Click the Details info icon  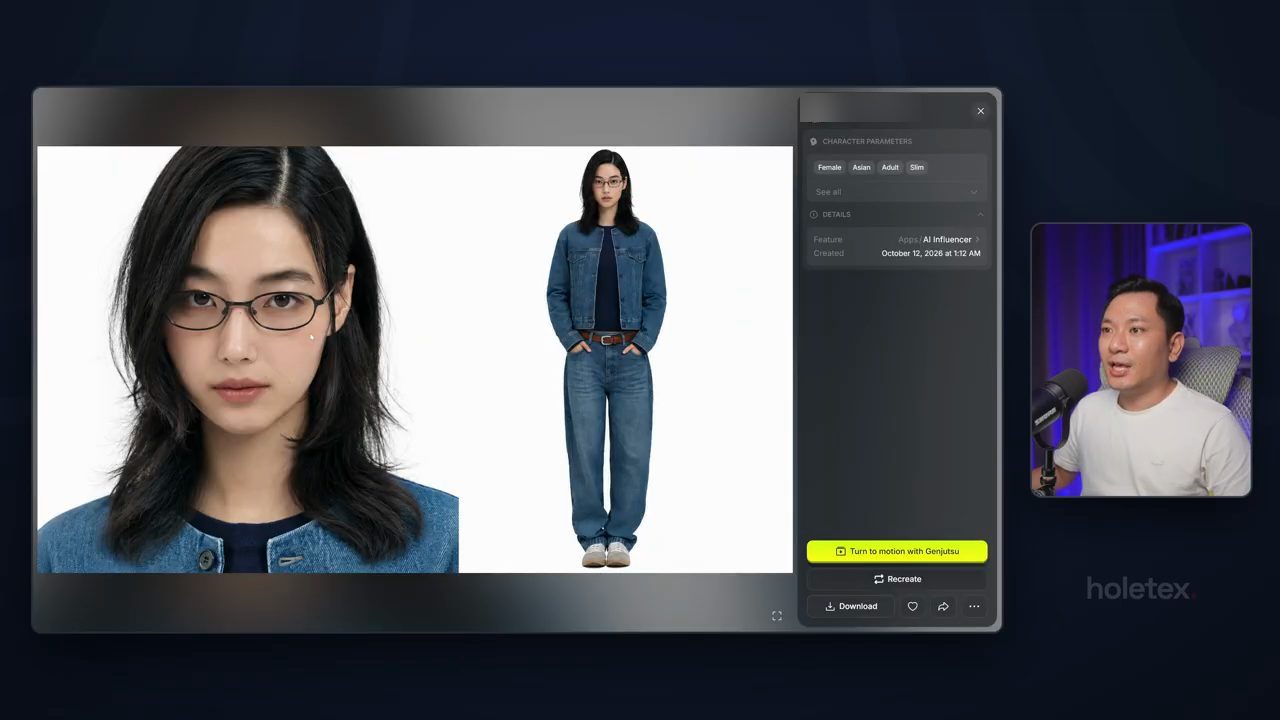[814, 215]
